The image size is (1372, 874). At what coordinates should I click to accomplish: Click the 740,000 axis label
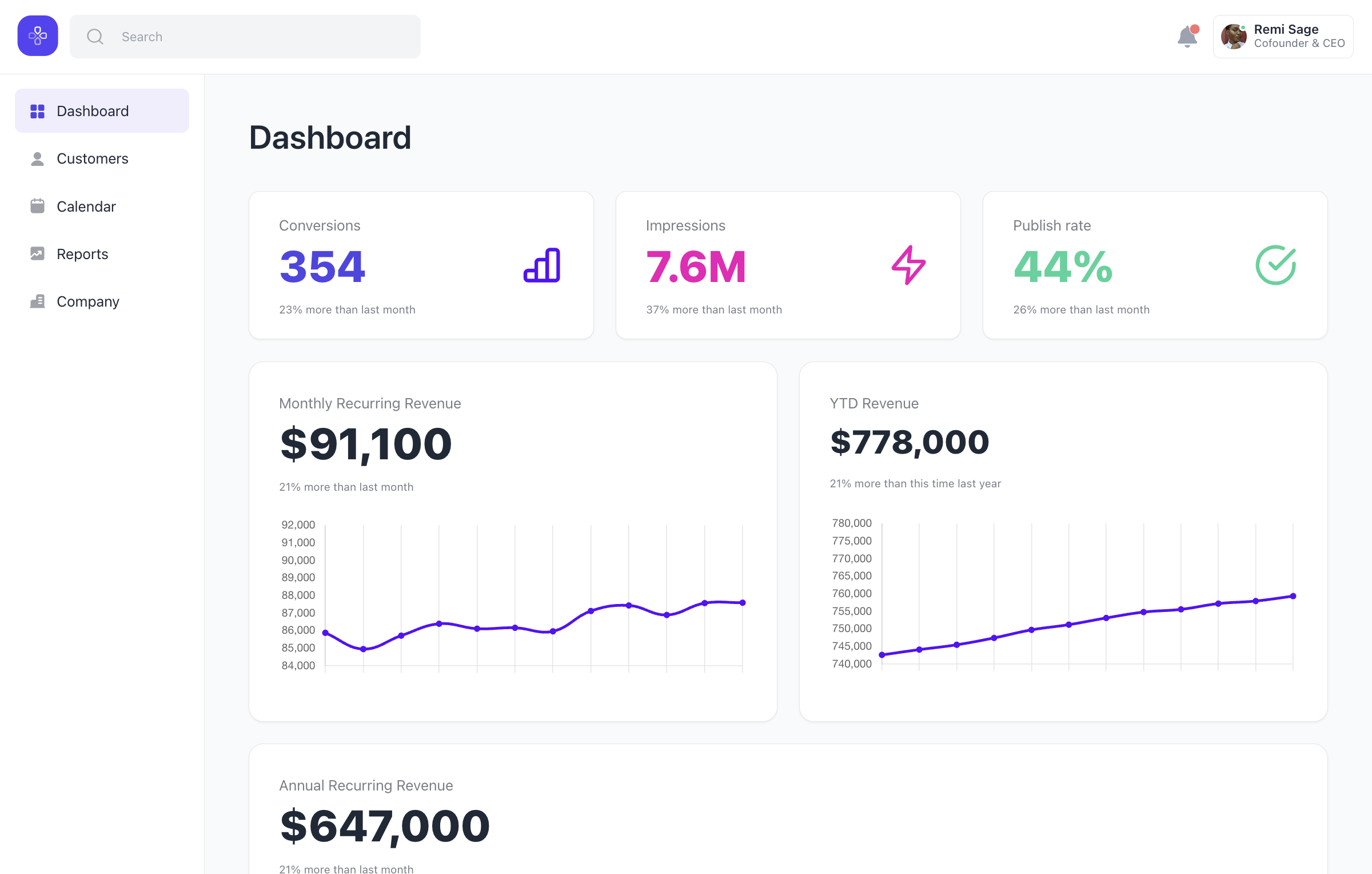tap(852, 664)
